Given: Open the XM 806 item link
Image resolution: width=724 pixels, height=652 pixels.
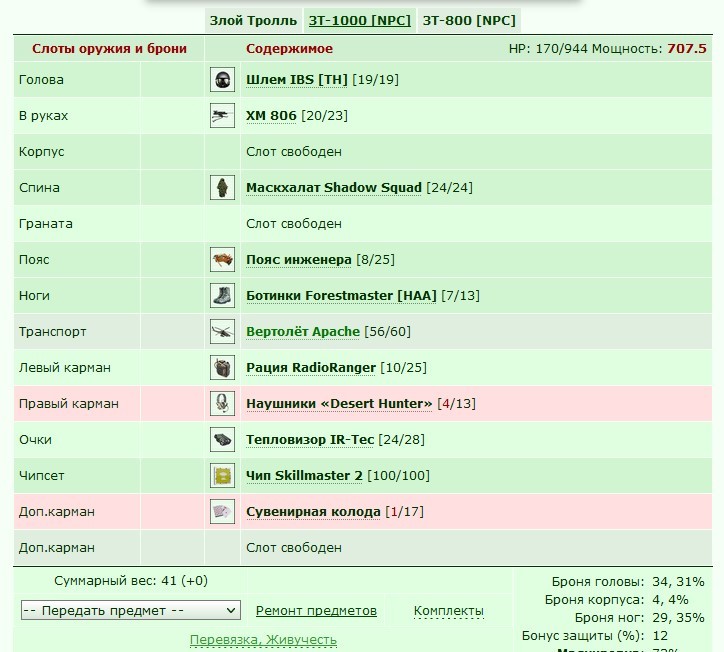Looking at the screenshot, I should point(271,116).
